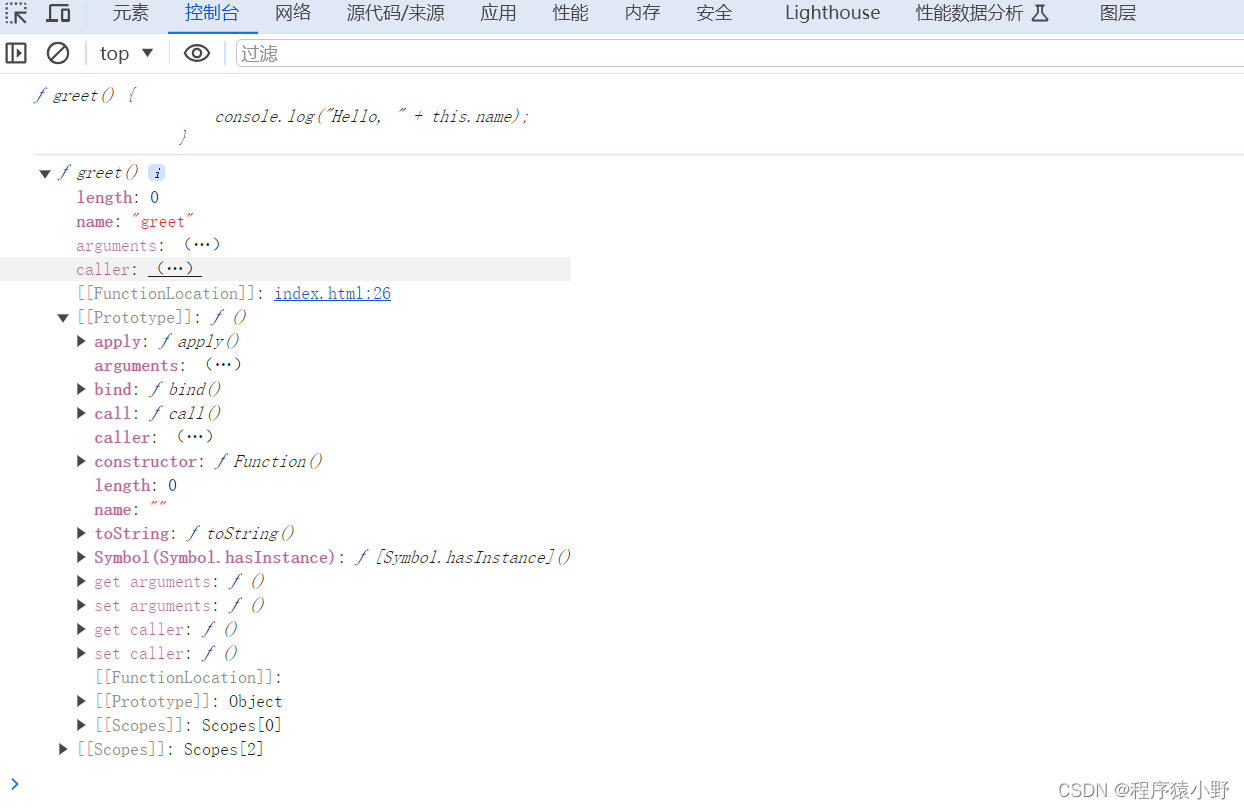Open the index.html:26 source link

click(x=332, y=294)
